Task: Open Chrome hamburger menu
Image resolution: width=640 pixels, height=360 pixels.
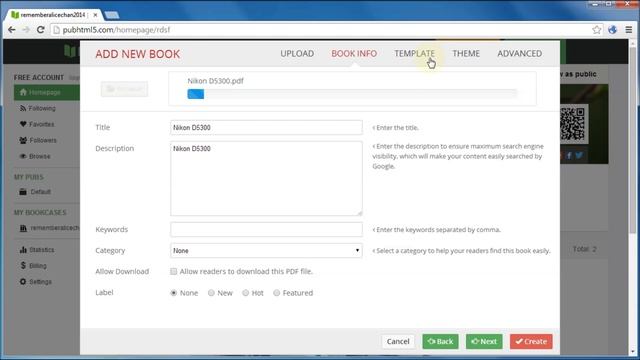Action: coord(629,29)
